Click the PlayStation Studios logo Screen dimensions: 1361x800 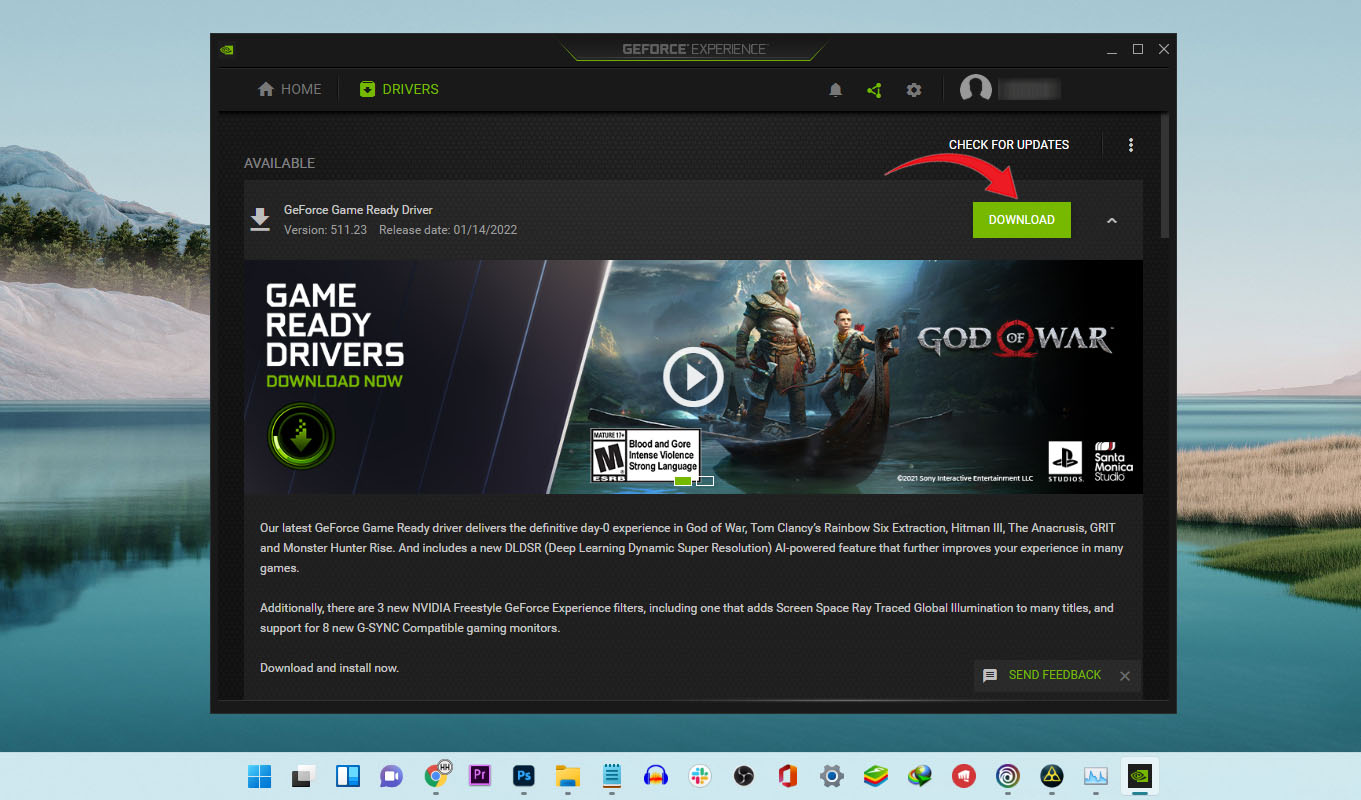coord(1065,462)
